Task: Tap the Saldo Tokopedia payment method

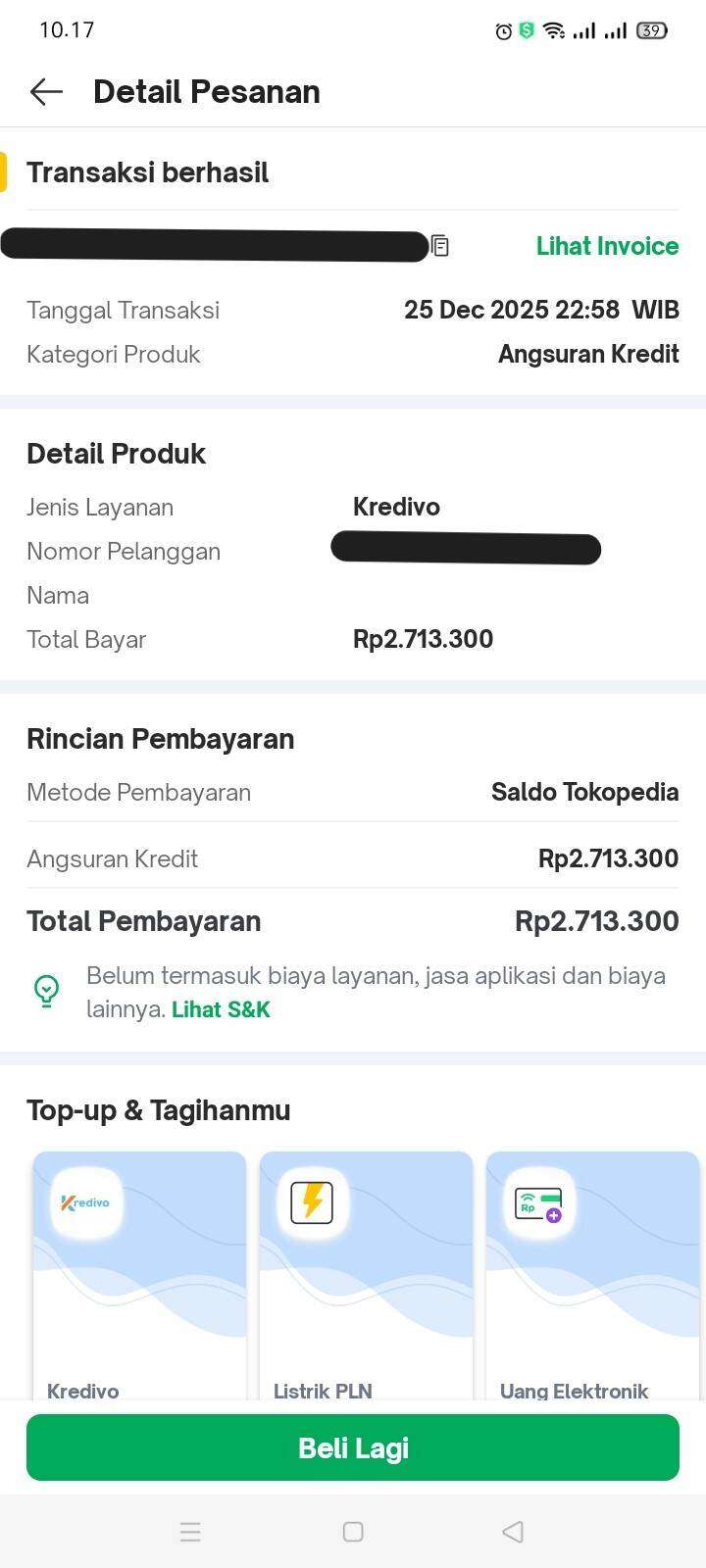Action: coord(584,792)
